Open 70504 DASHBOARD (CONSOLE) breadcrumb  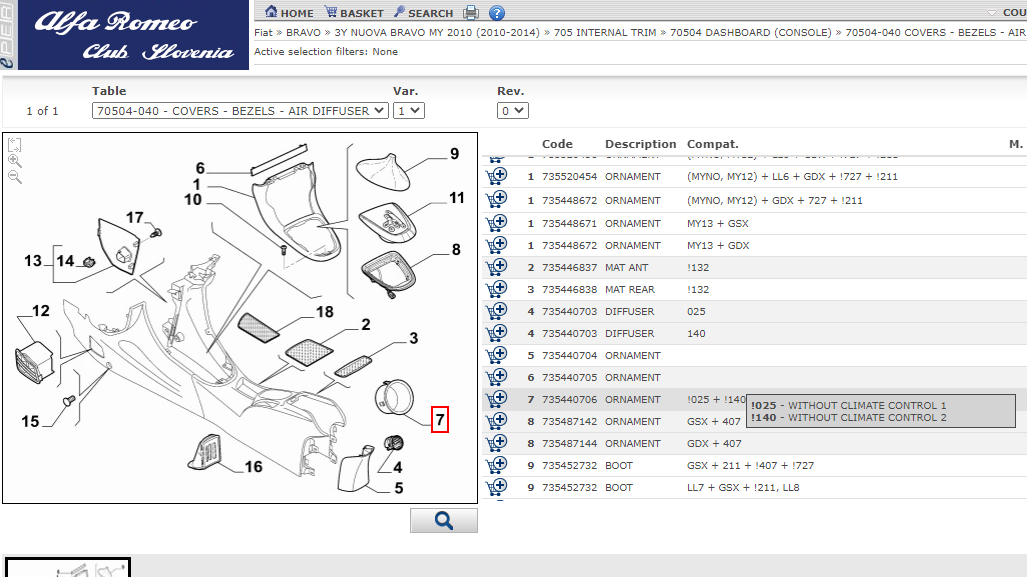click(751, 32)
